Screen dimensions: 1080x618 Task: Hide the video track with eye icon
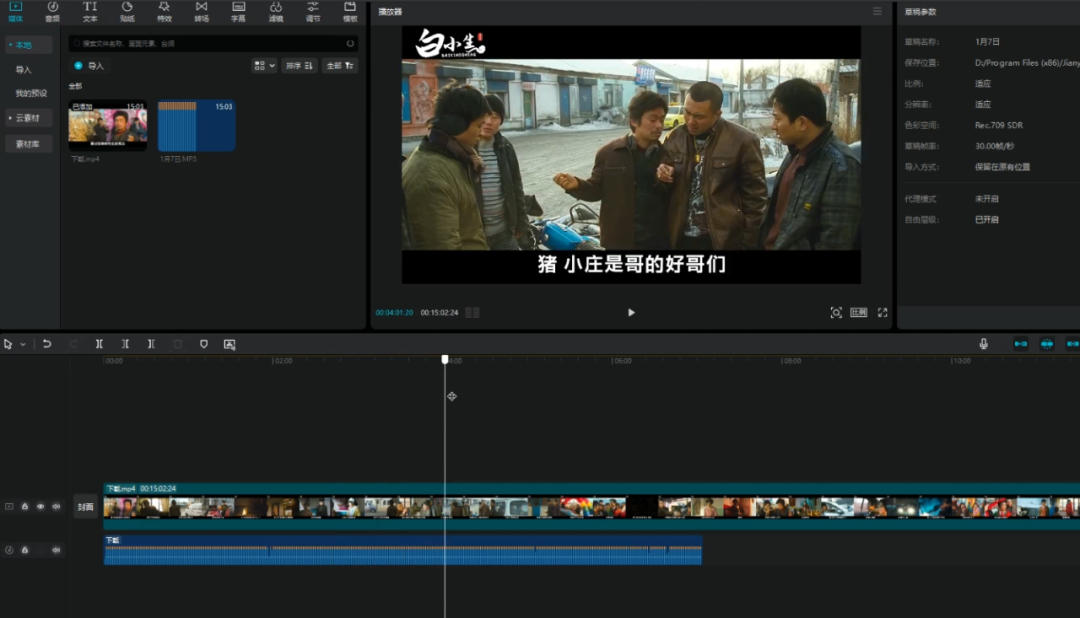coord(41,506)
